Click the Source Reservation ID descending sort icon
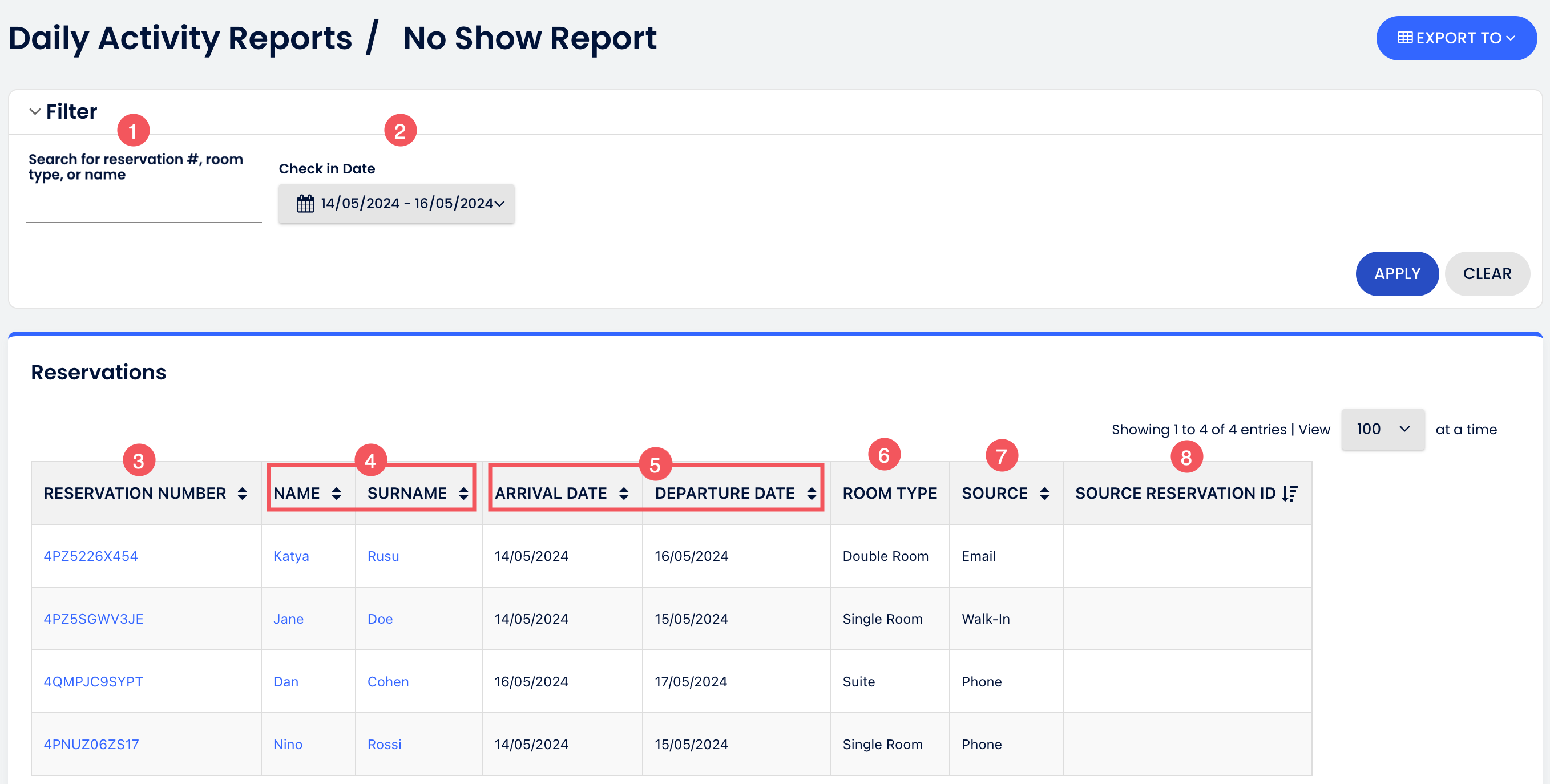 click(x=1290, y=494)
